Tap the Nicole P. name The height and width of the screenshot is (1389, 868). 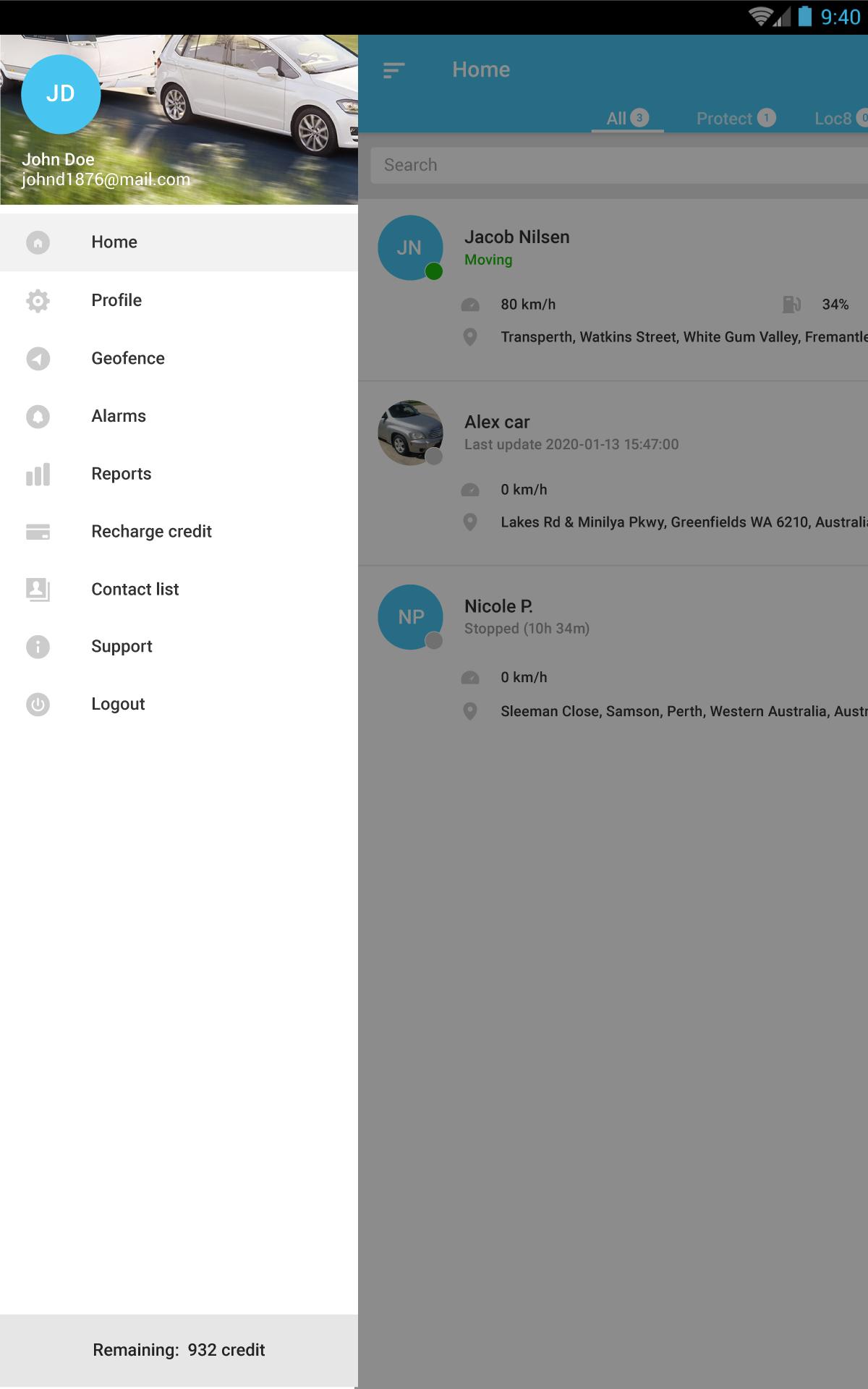pos(498,606)
